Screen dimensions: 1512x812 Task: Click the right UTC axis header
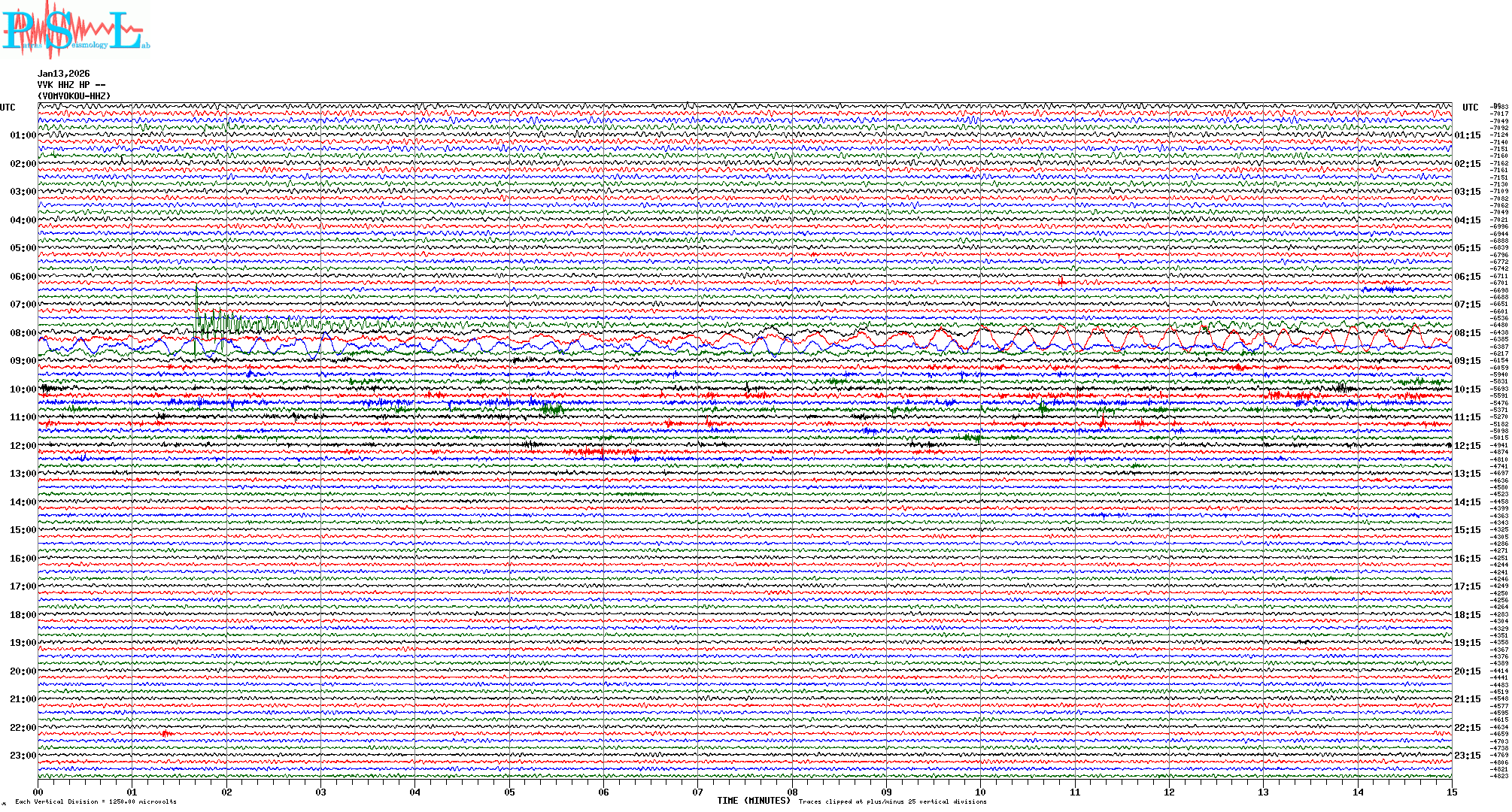pos(1470,108)
